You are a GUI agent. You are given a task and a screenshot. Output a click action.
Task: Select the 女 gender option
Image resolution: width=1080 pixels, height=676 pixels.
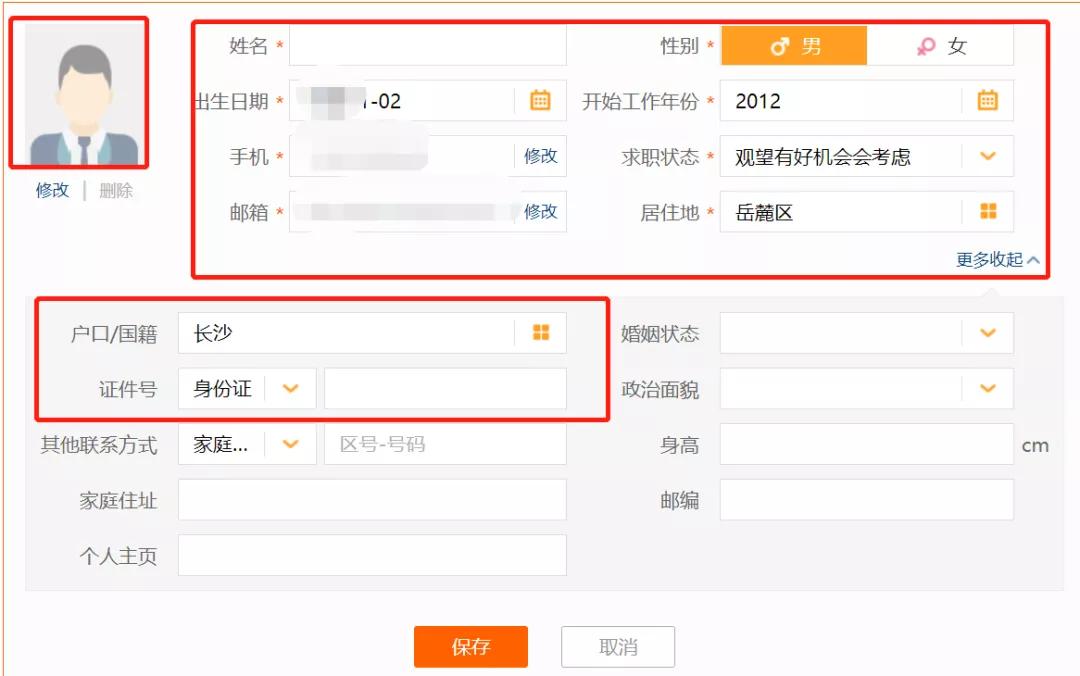[x=941, y=45]
